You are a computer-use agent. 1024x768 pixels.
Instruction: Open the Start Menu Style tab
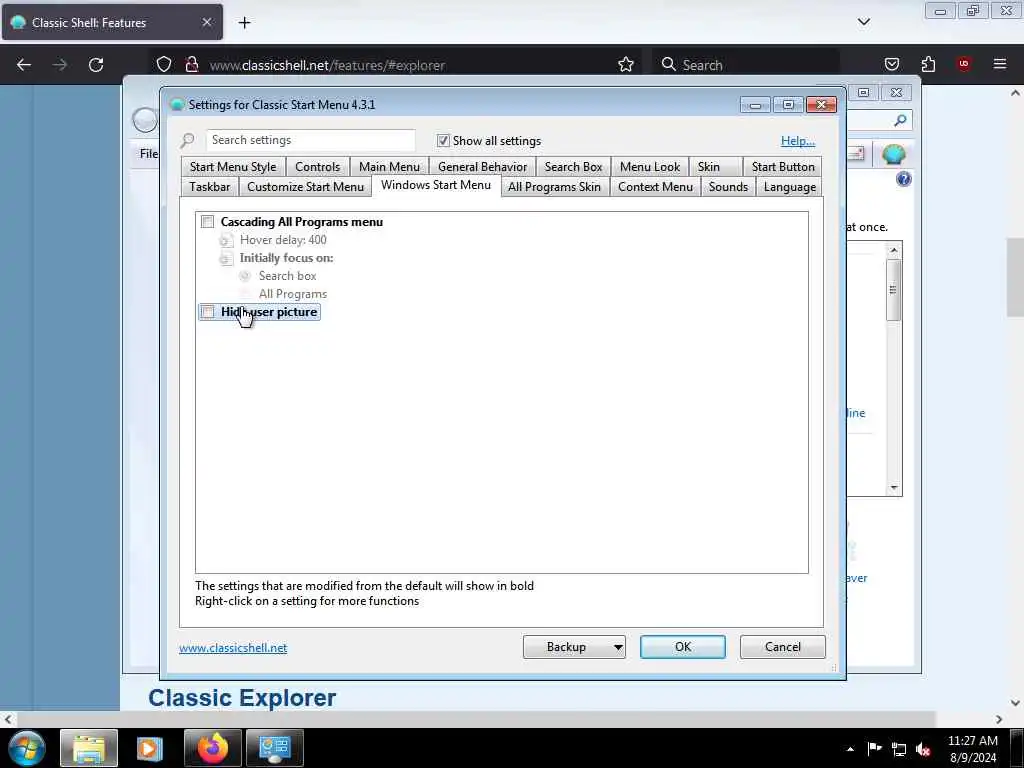[x=233, y=167]
